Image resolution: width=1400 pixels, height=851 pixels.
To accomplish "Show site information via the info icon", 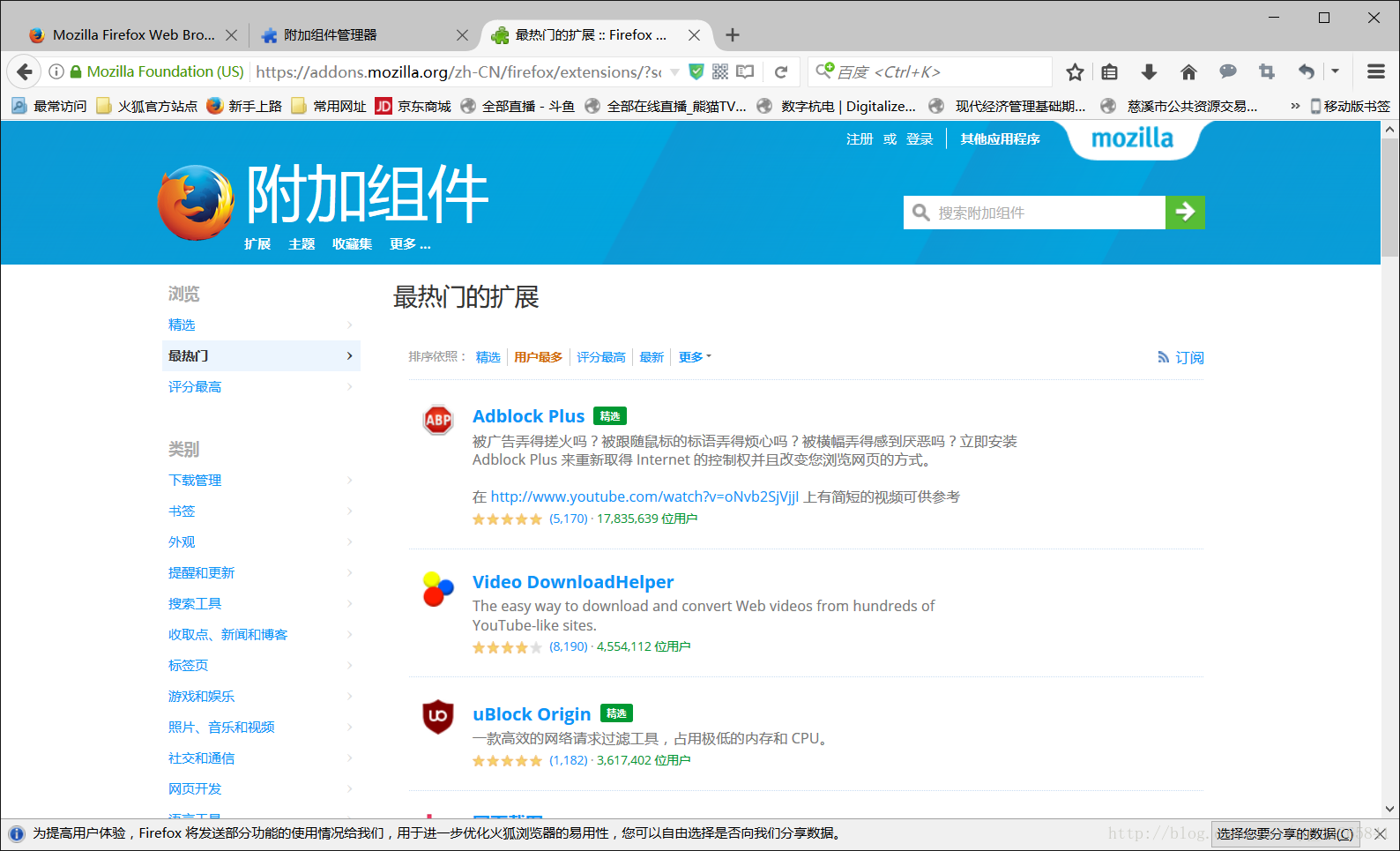I will coord(56,71).
